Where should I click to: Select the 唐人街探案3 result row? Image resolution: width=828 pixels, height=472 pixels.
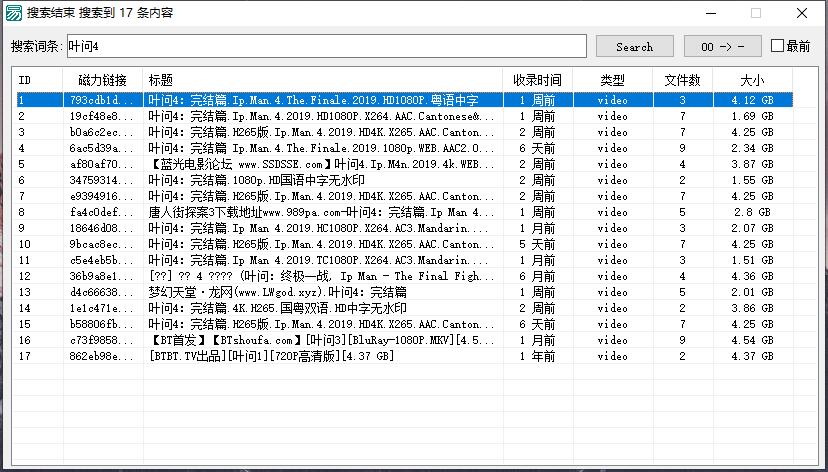click(320, 212)
